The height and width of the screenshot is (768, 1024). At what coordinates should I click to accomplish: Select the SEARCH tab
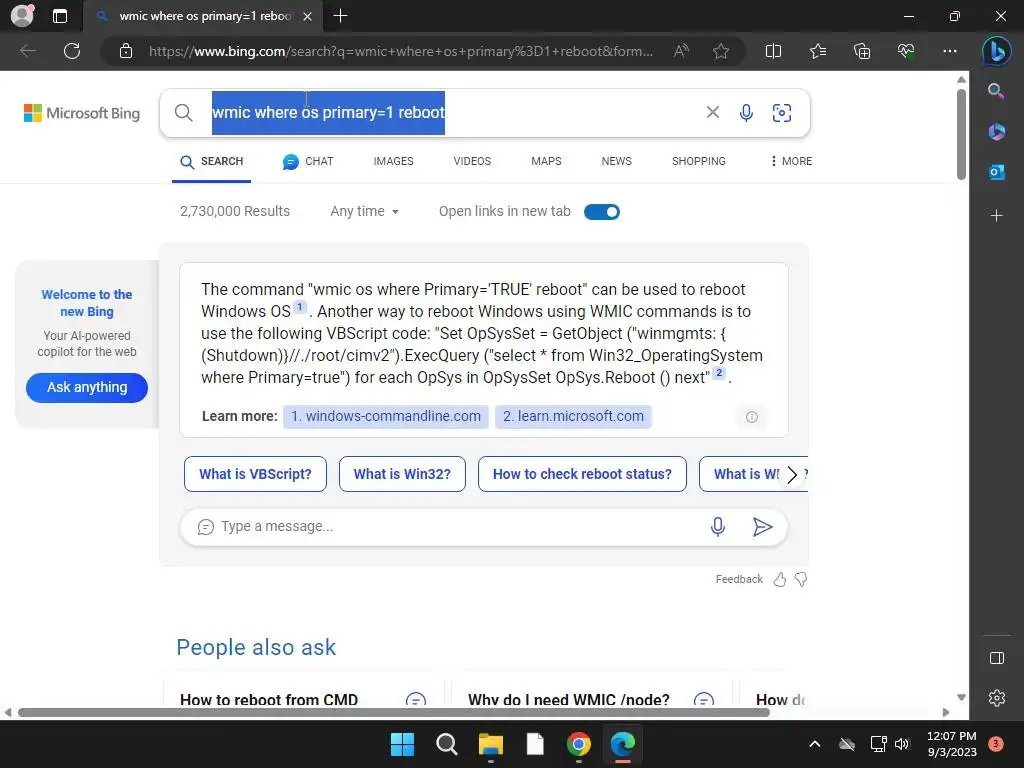pyautogui.click(x=212, y=161)
